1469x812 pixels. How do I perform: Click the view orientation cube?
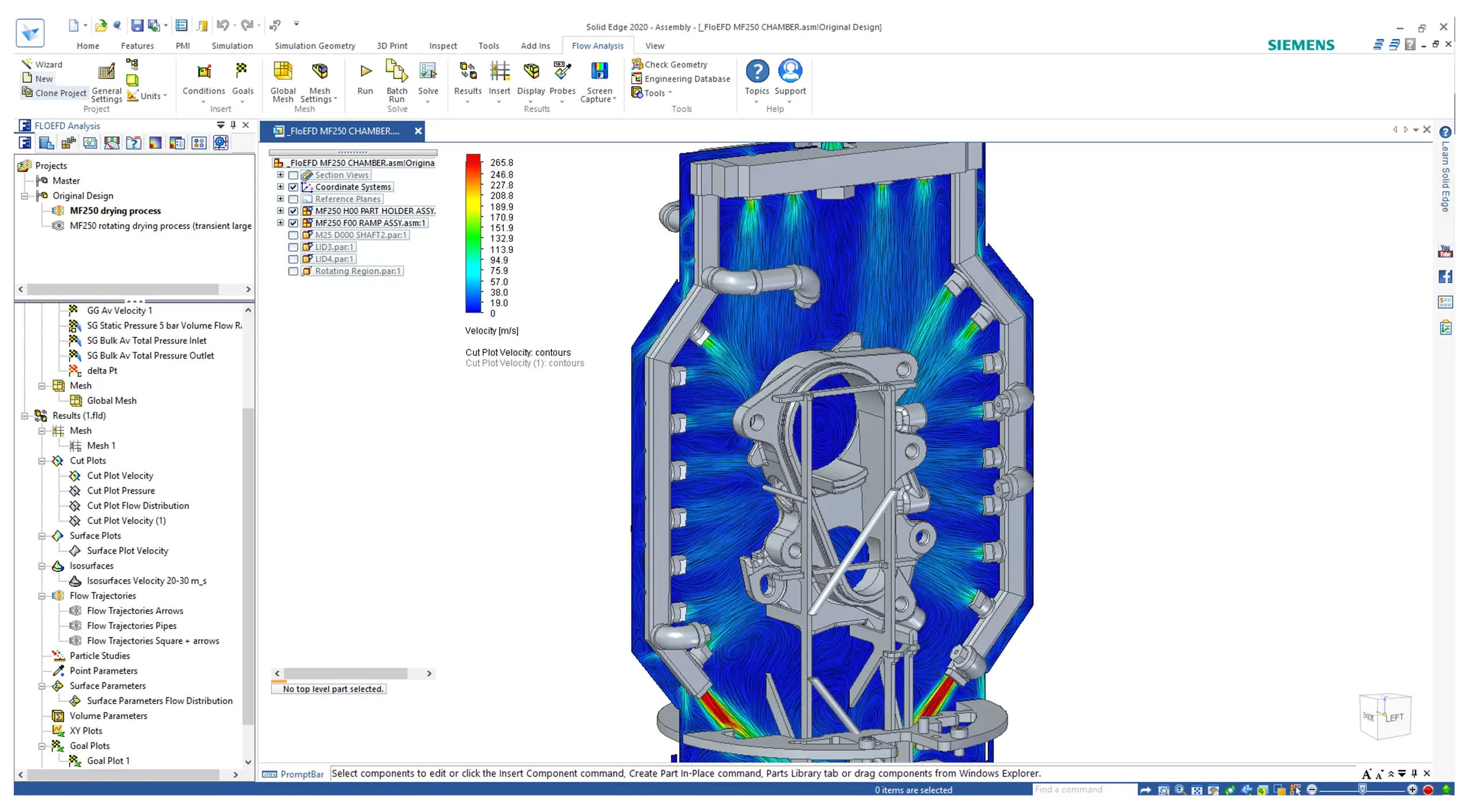[x=1385, y=716]
